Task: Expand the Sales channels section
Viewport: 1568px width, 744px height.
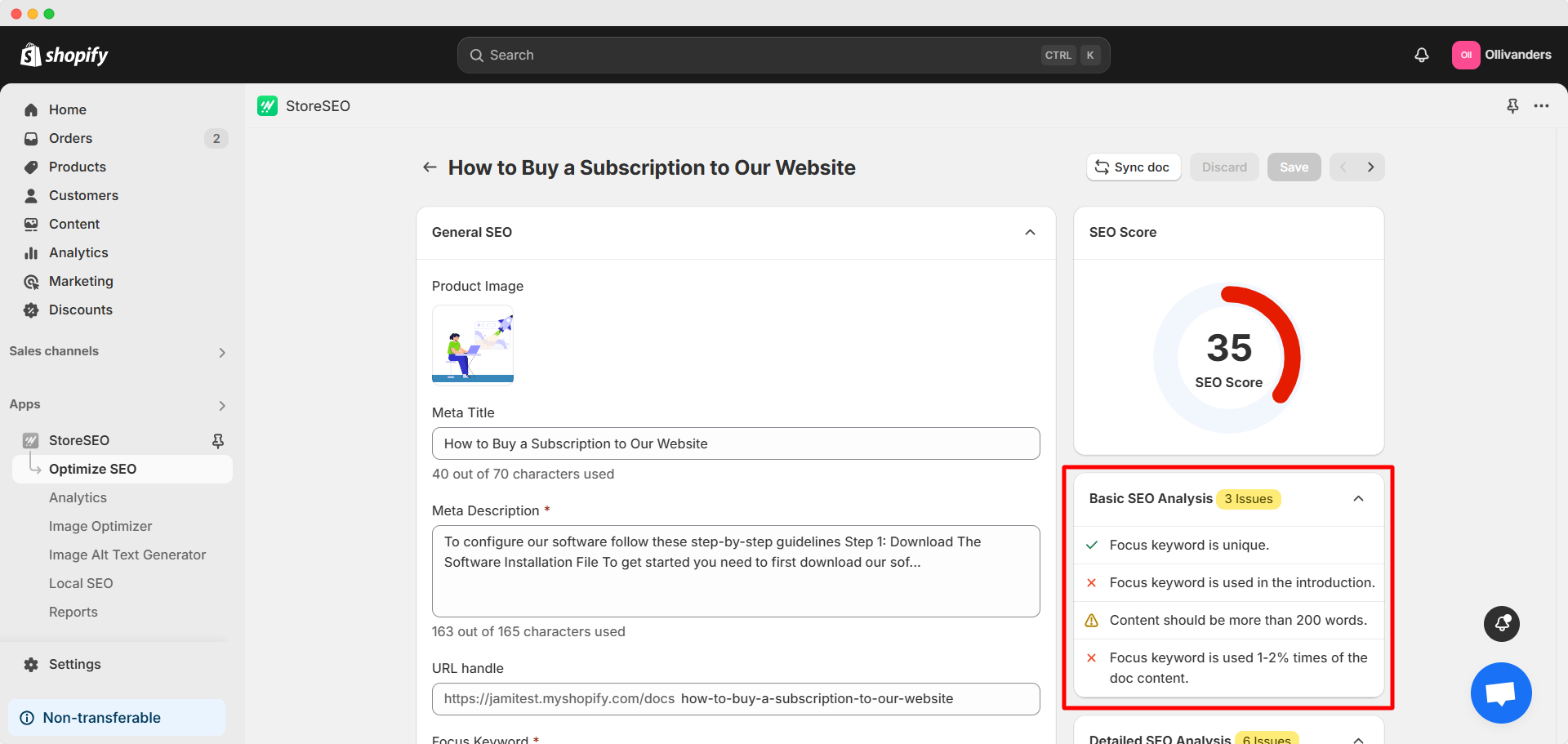Action: [221, 352]
